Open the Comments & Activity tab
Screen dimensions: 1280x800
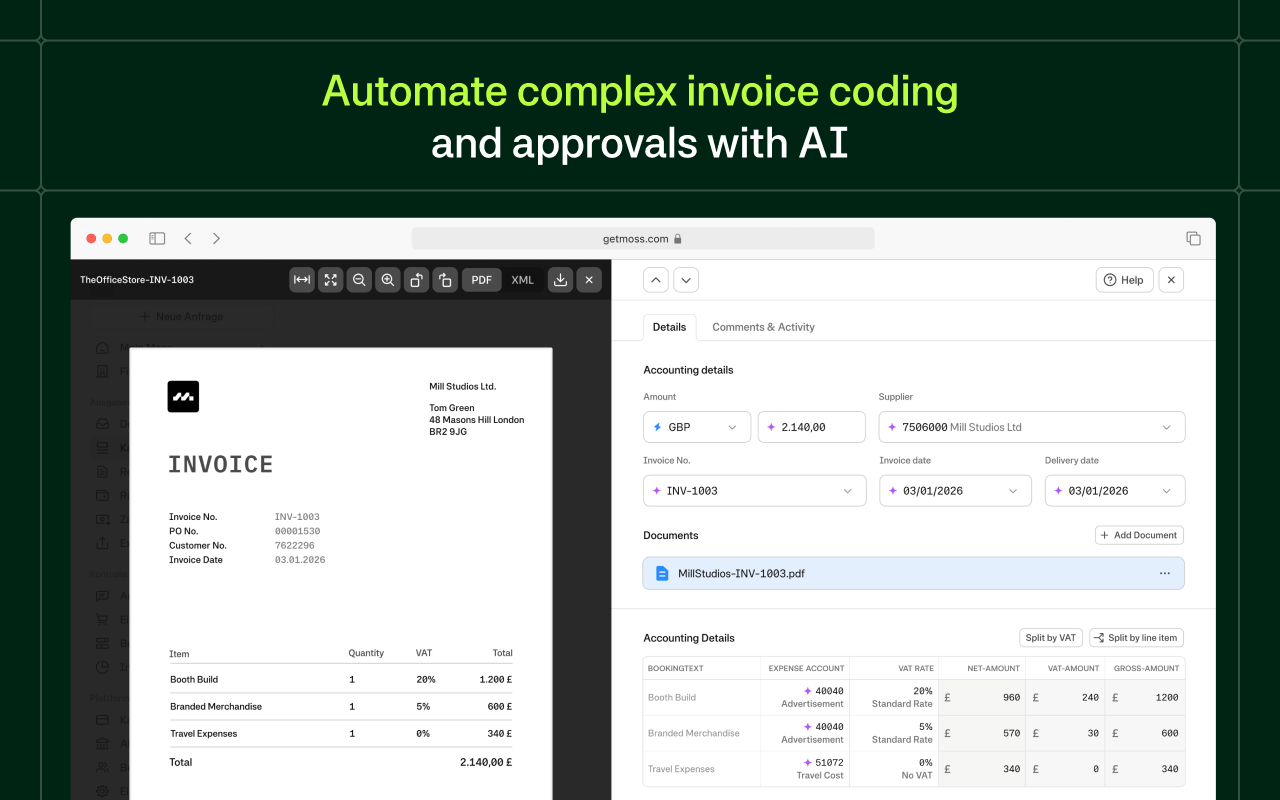click(763, 327)
